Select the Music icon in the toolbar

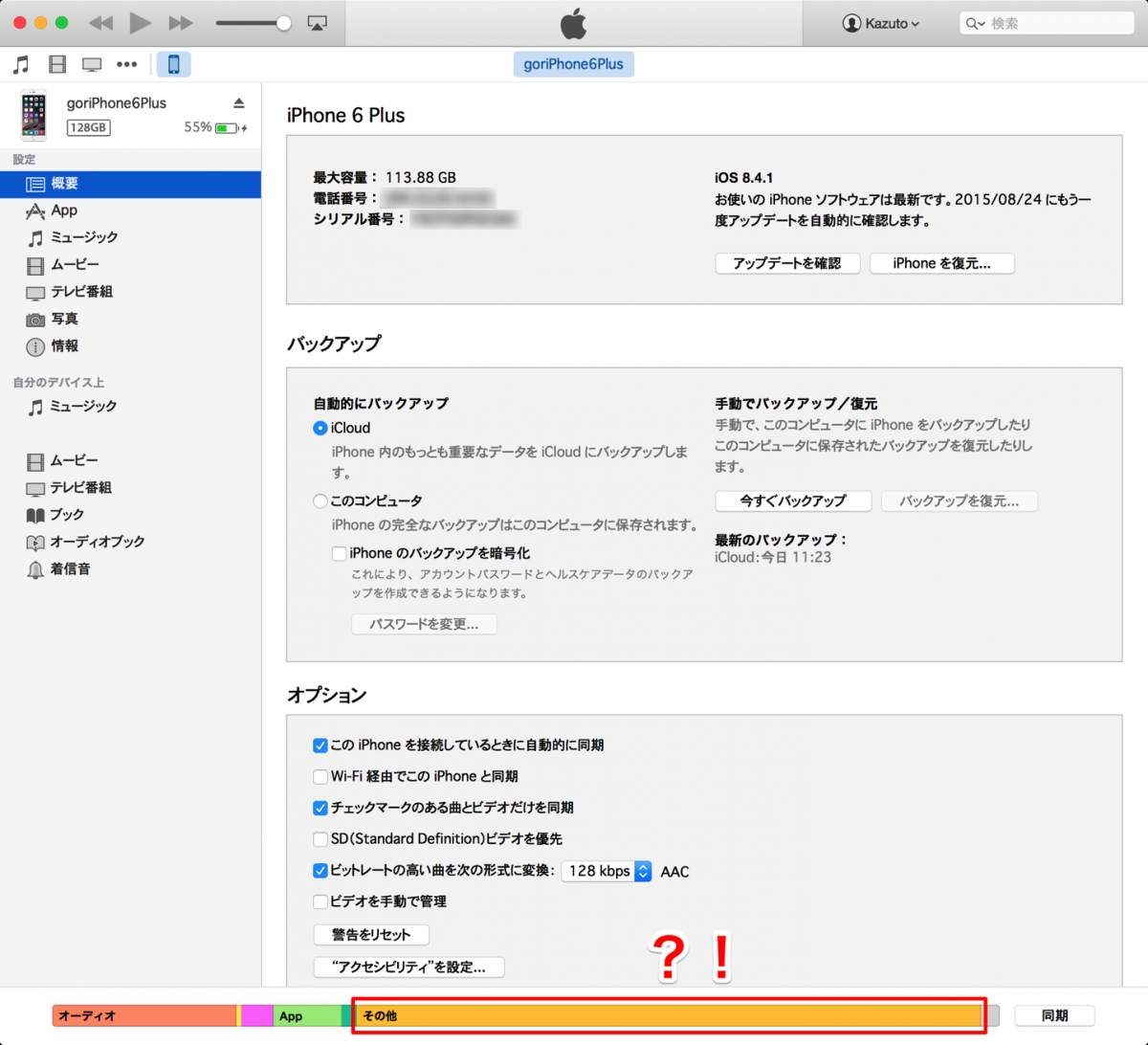[x=20, y=64]
